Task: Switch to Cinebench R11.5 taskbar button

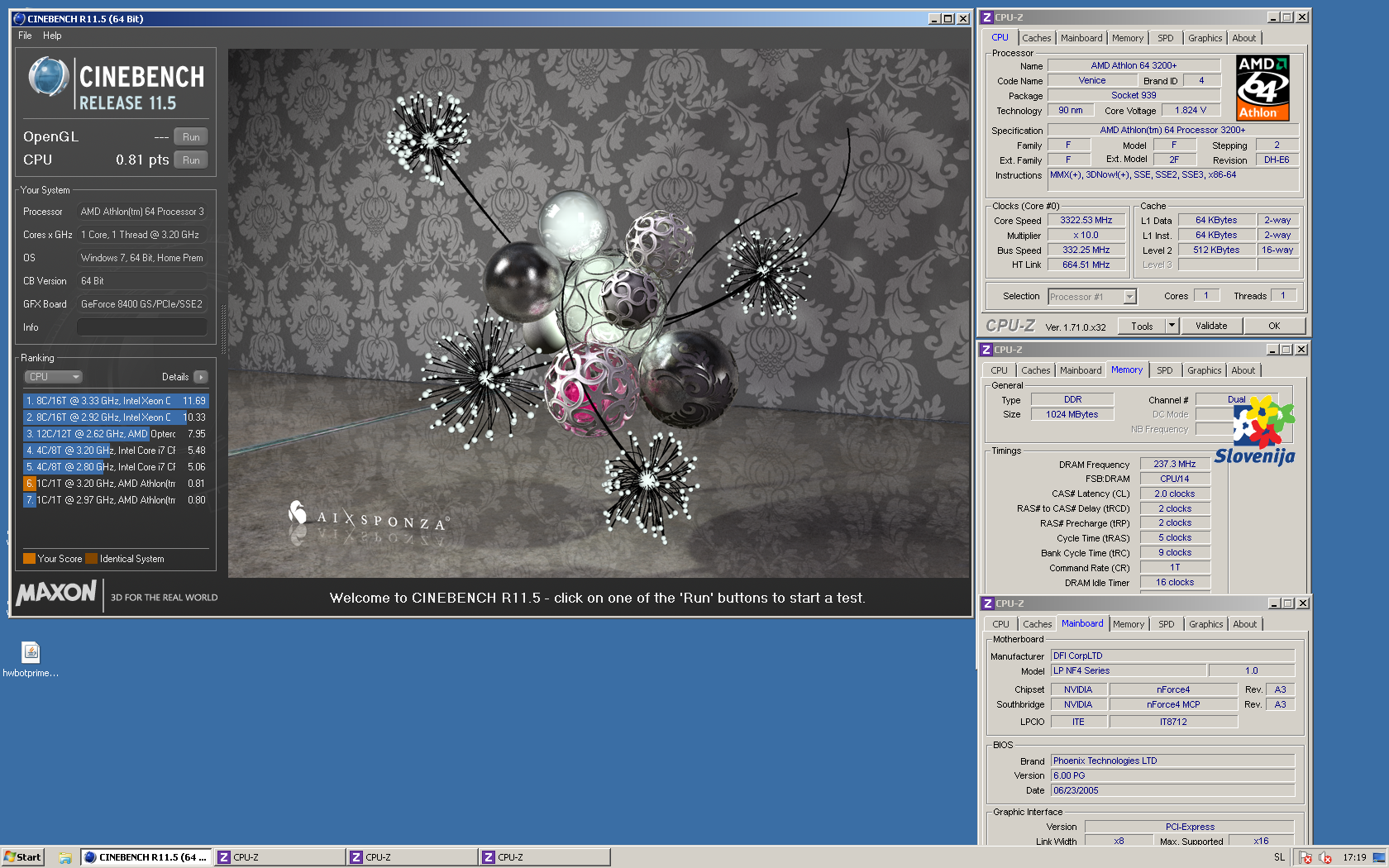Action: pyautogui.click(x=146, y=857)
